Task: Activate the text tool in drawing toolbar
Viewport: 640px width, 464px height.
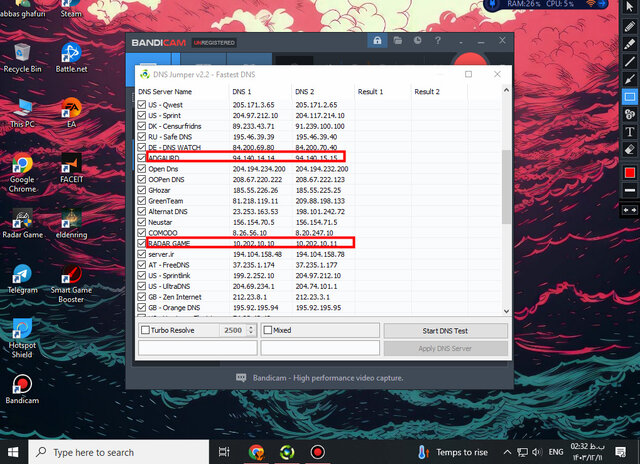Action: tap(630, 132)
